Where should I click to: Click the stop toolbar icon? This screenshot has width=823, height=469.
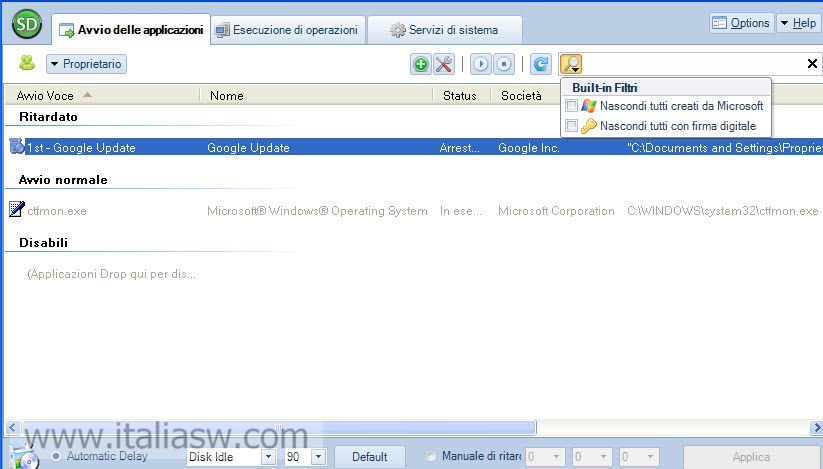point(503,64)
